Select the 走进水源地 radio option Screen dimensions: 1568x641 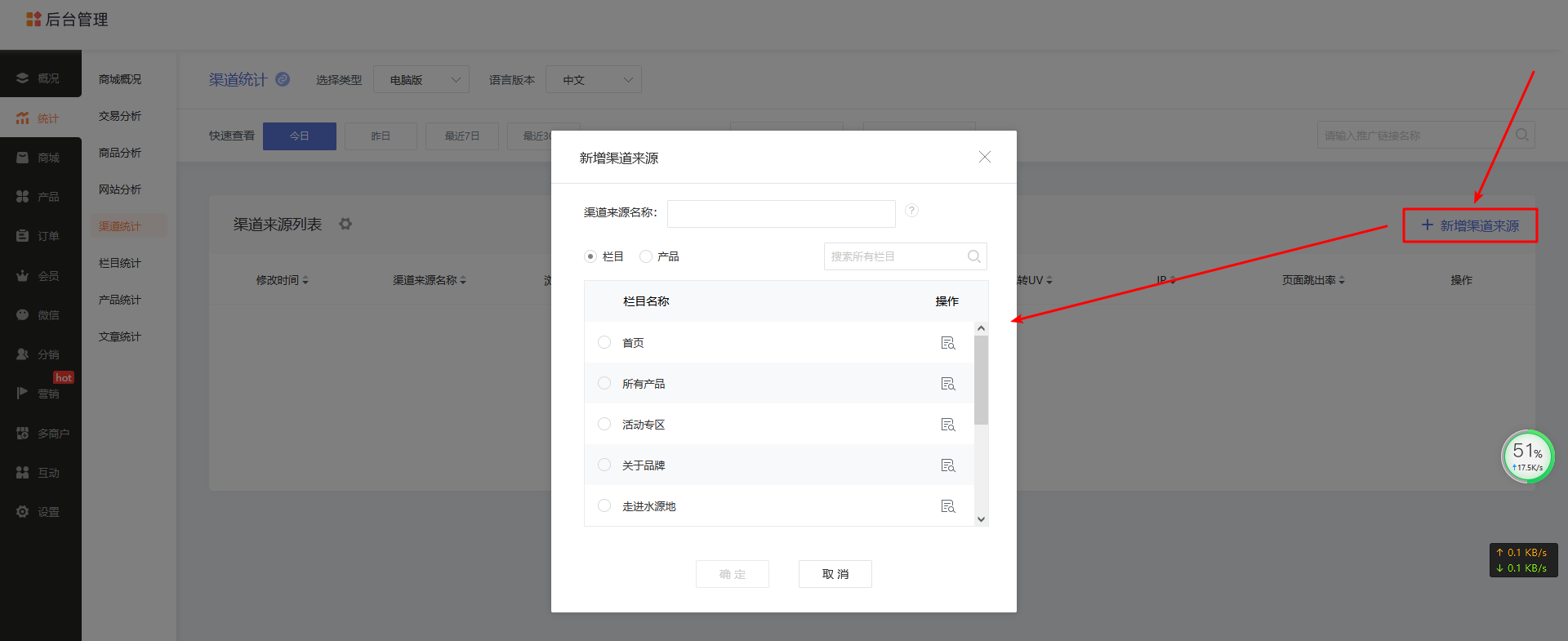(x=604, y=505)
